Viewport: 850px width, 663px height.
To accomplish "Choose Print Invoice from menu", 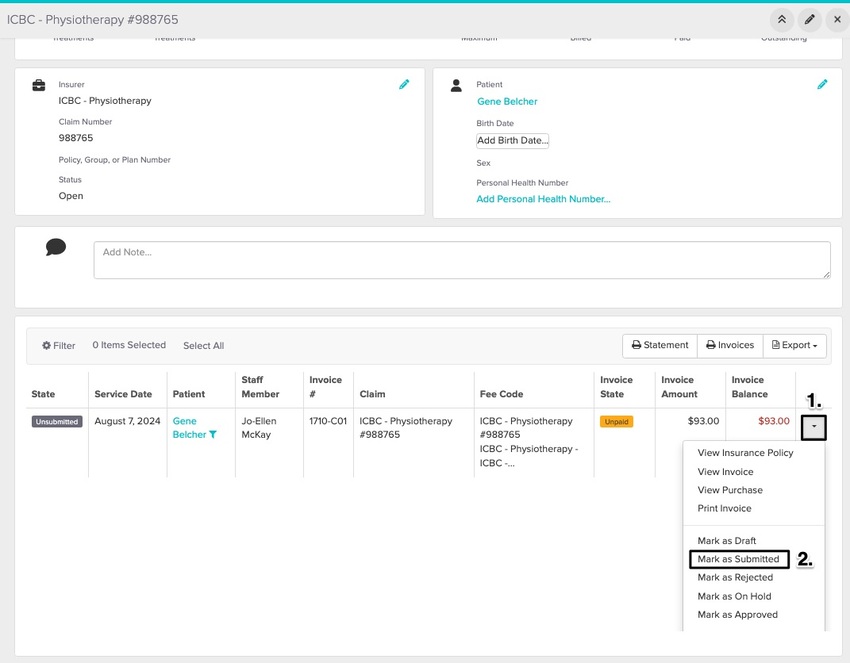I will (x=724, y=508).
